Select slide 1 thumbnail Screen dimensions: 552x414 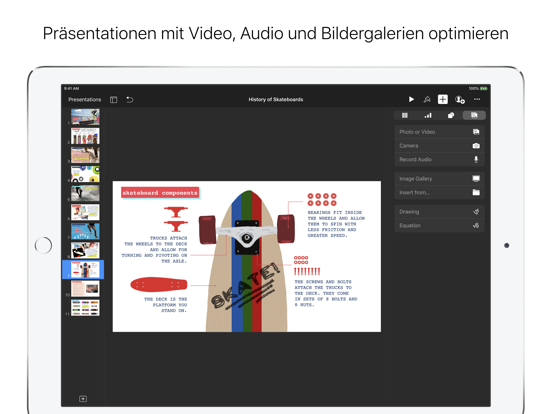(x=85, y=117)
